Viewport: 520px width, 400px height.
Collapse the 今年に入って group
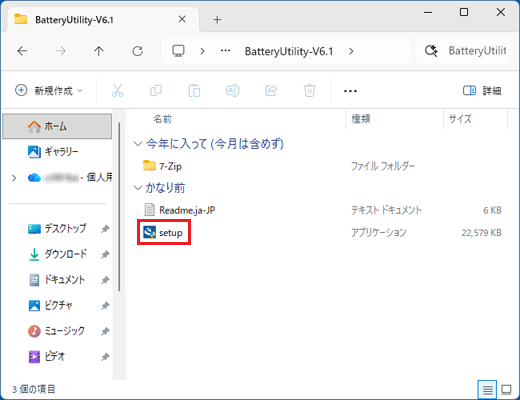pyautogui.click(x=138, y=144)
